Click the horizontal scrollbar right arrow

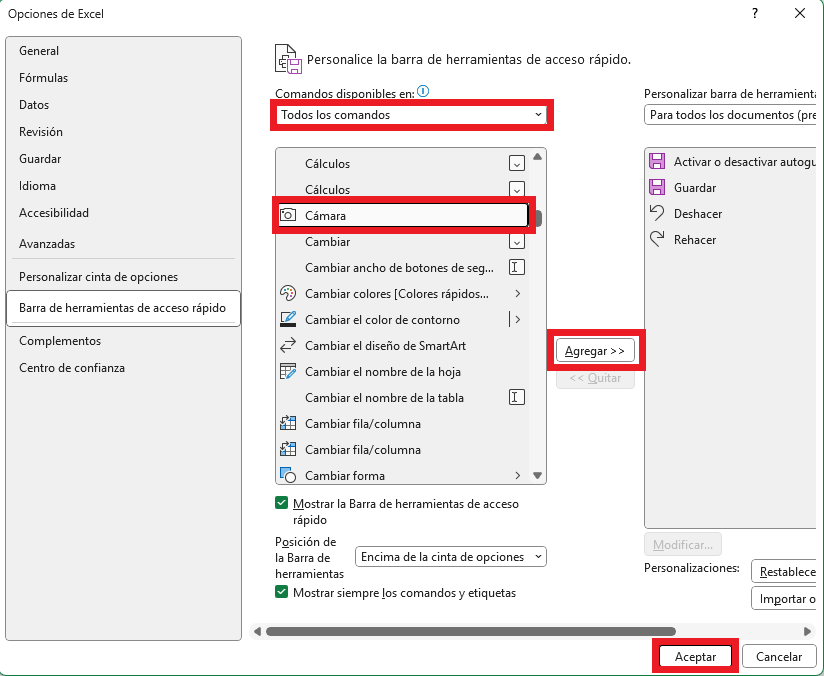[x=807, y=631]
